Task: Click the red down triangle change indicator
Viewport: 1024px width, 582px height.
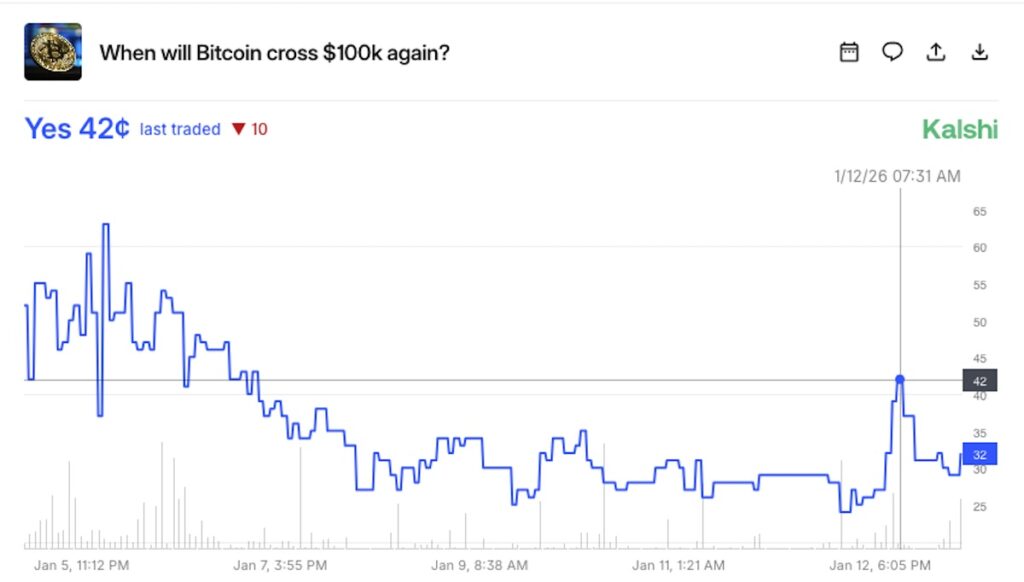Action: click(x=238, y=129)
